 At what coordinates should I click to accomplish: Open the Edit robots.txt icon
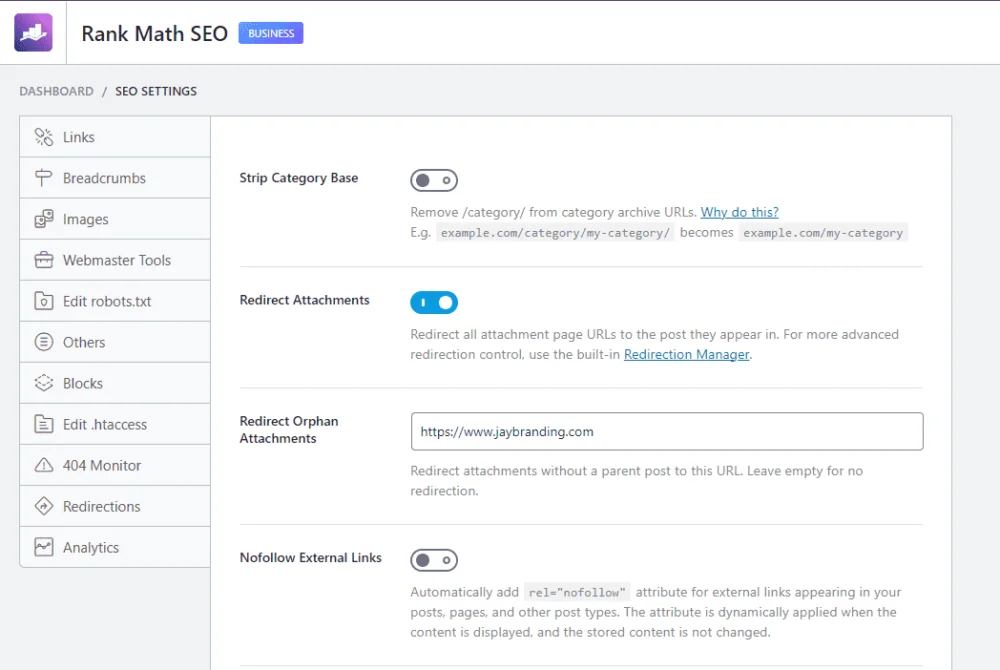pyautogui.click(x=43, y=301)
